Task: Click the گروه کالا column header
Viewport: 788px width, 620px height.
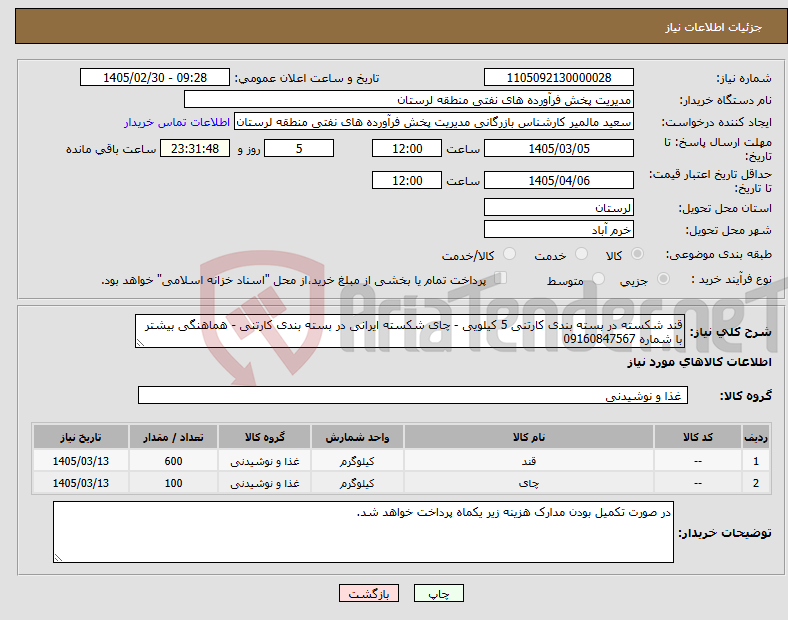Action: [x=264, y=437]
